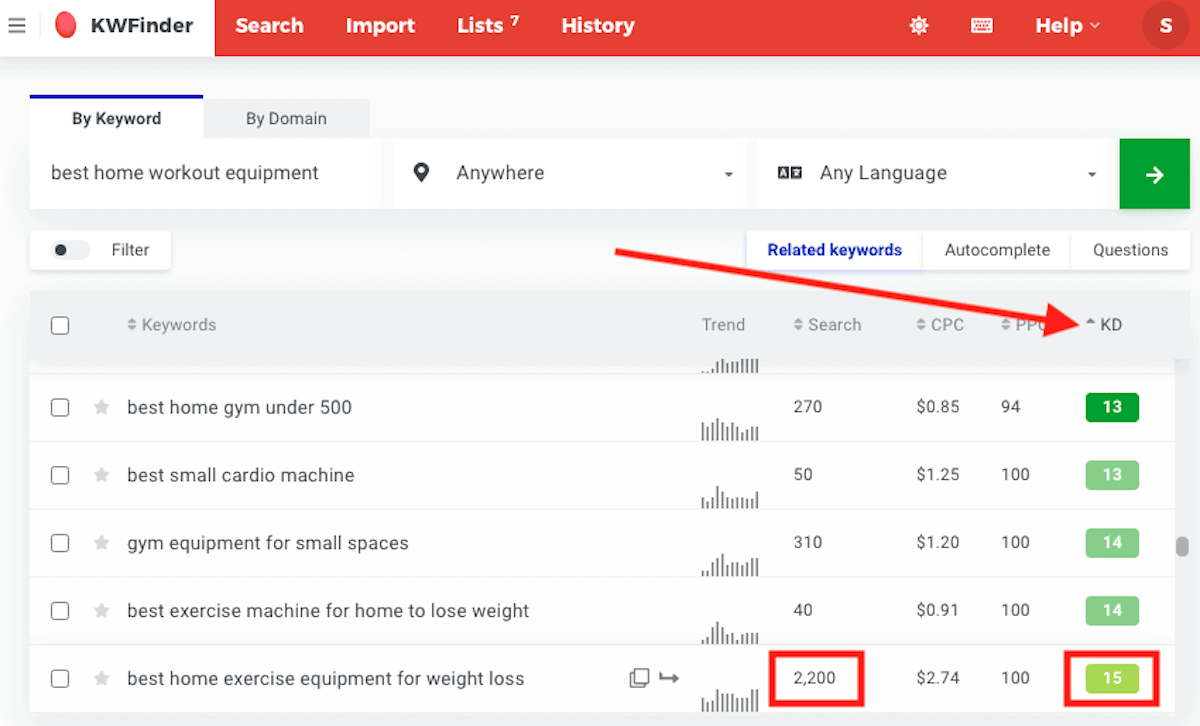Star the 'best small cardio machine' keyword

[x=101, y=475]
